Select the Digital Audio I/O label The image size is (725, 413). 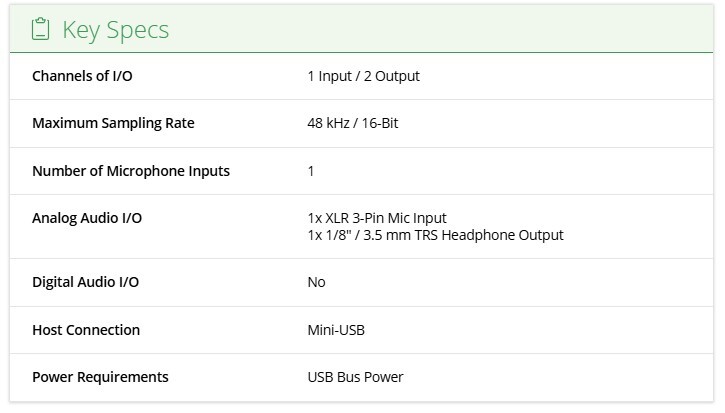85,282
